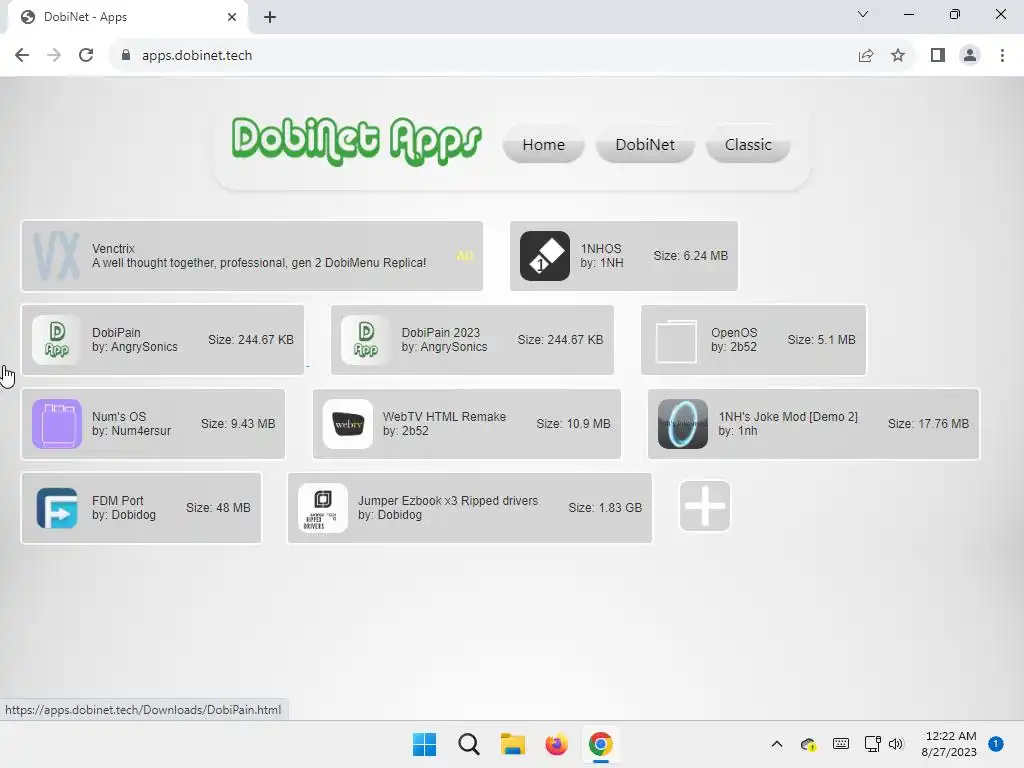Open the tab search dropdown arrow
Image resolution: width=1024 pixels, height=768 pixels.
coord(863,14)
